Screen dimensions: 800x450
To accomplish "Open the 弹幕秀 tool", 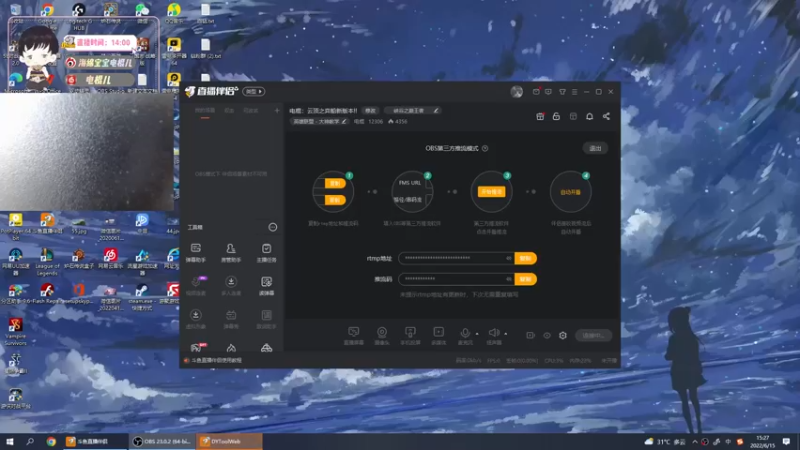I will point(231,319).
